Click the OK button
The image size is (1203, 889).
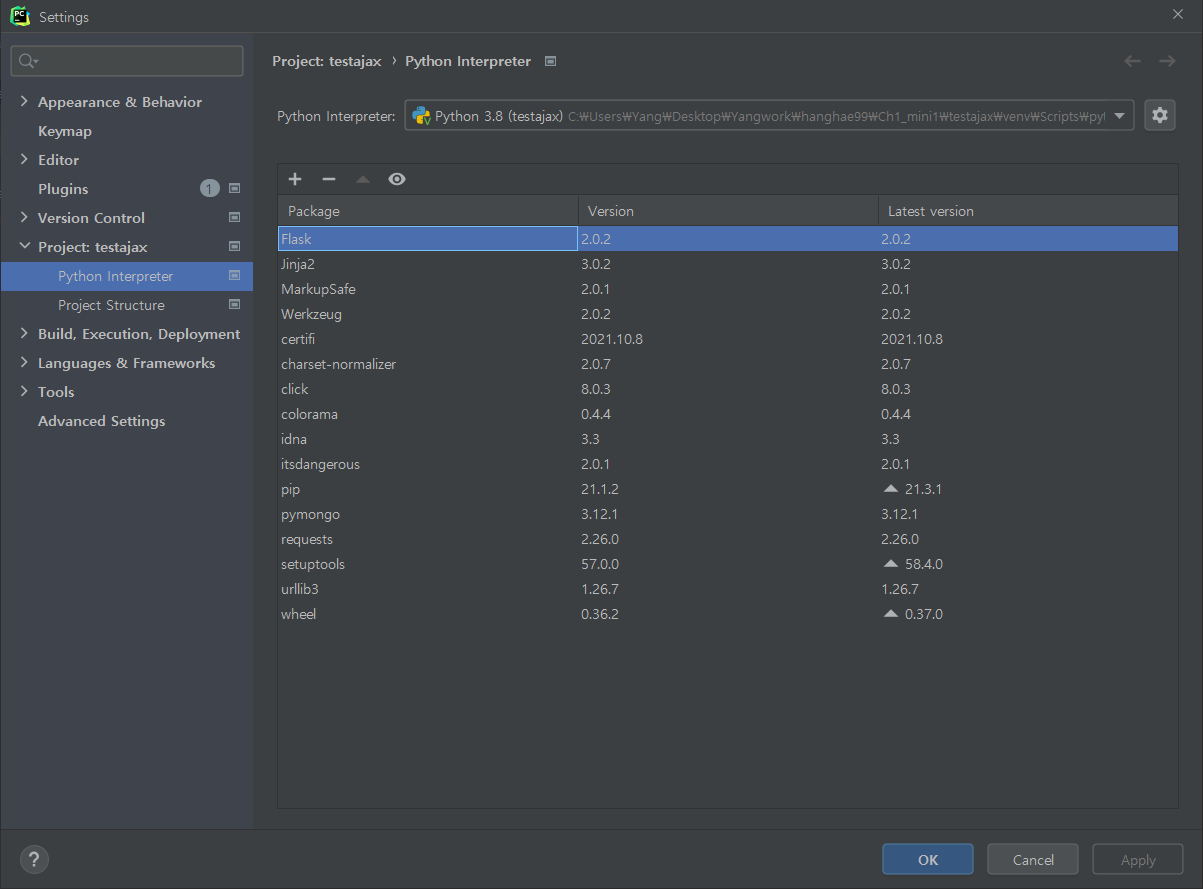coord(928,860)
